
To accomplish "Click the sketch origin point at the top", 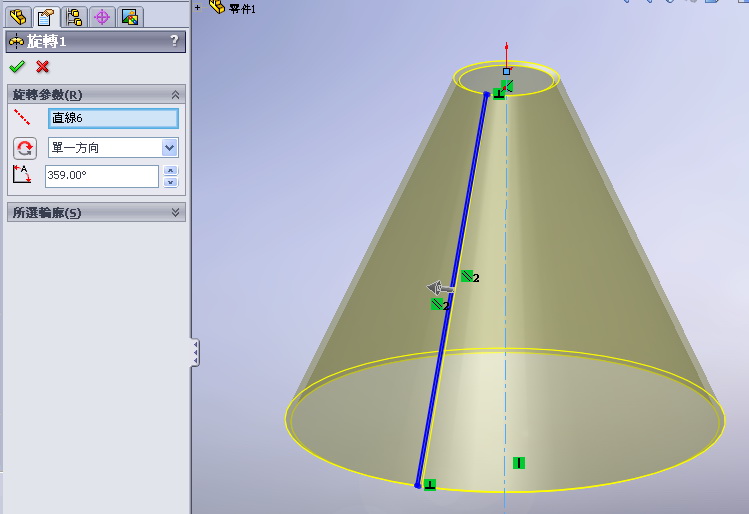I will (x=506, y=71).
